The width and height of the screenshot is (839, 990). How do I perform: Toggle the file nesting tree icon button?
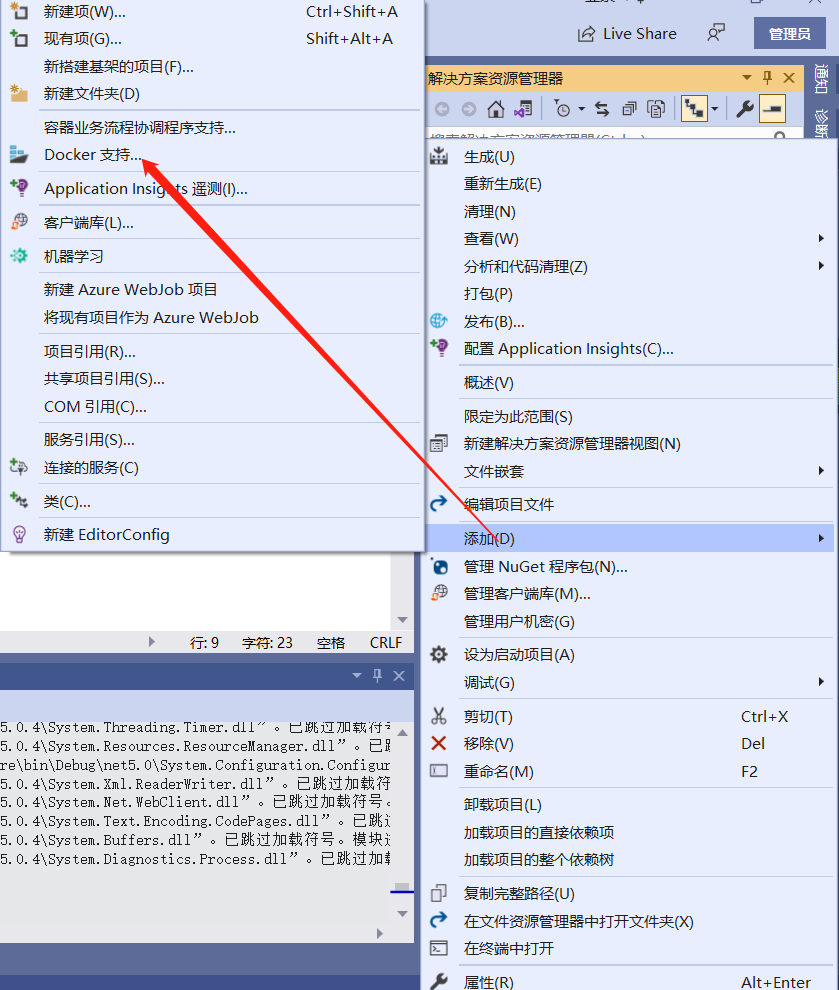694,109
